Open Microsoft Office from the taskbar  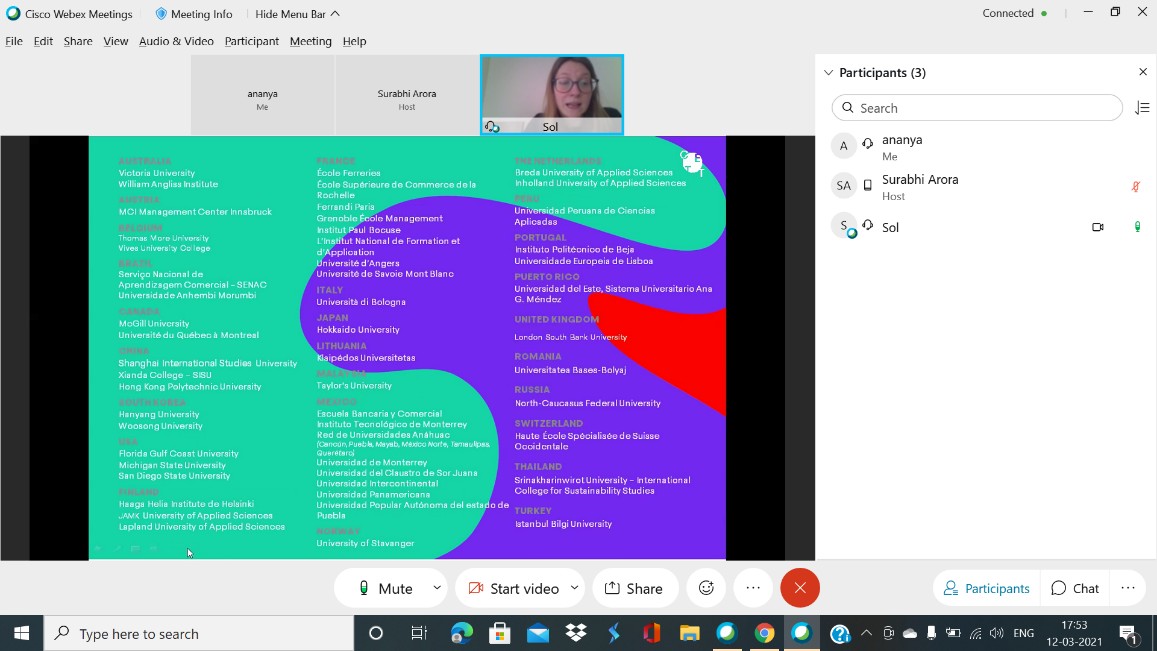point(652,633)
